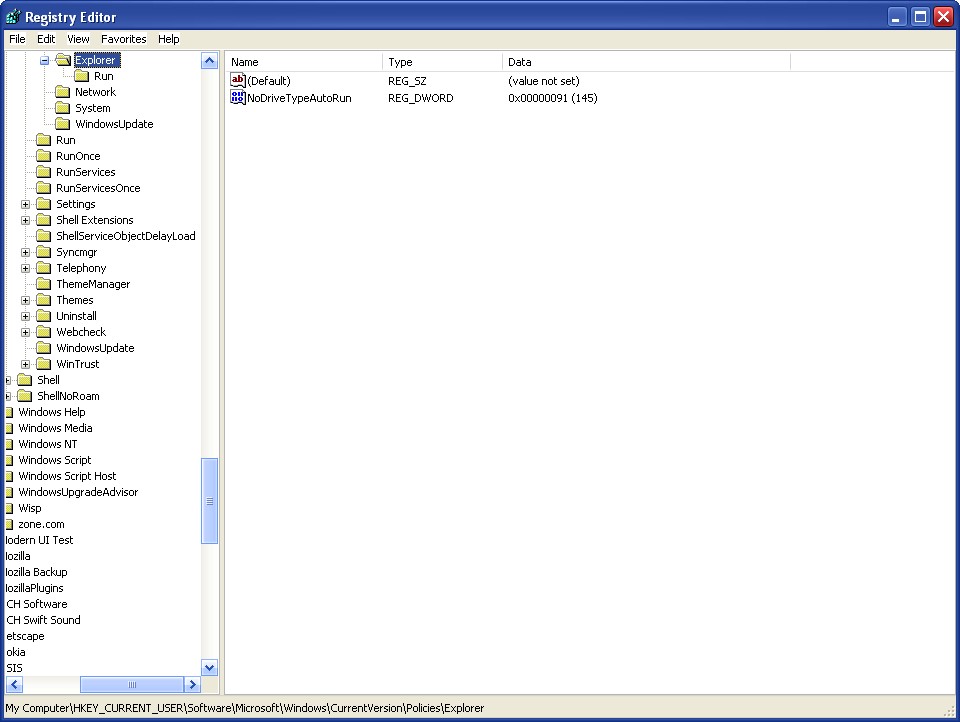Click the RunServicesOnce folder icon
The image size is (960, 722).
(43, 187)
